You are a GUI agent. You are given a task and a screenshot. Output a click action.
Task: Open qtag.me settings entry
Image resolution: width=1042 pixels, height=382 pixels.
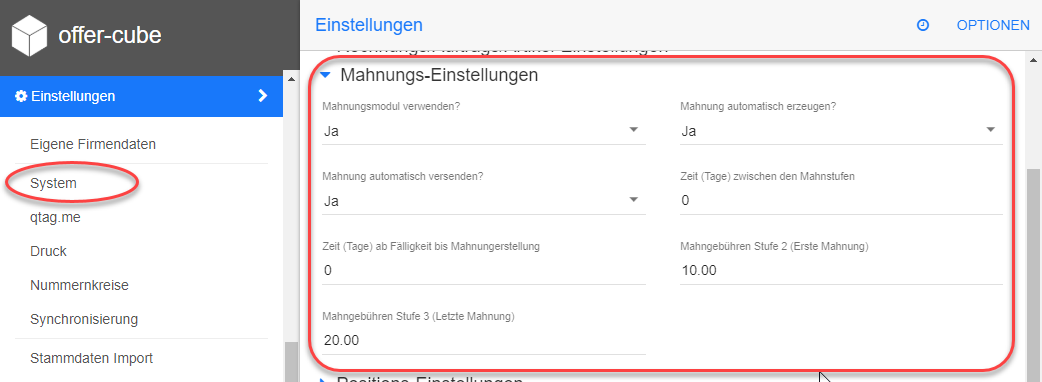[56, 217]
